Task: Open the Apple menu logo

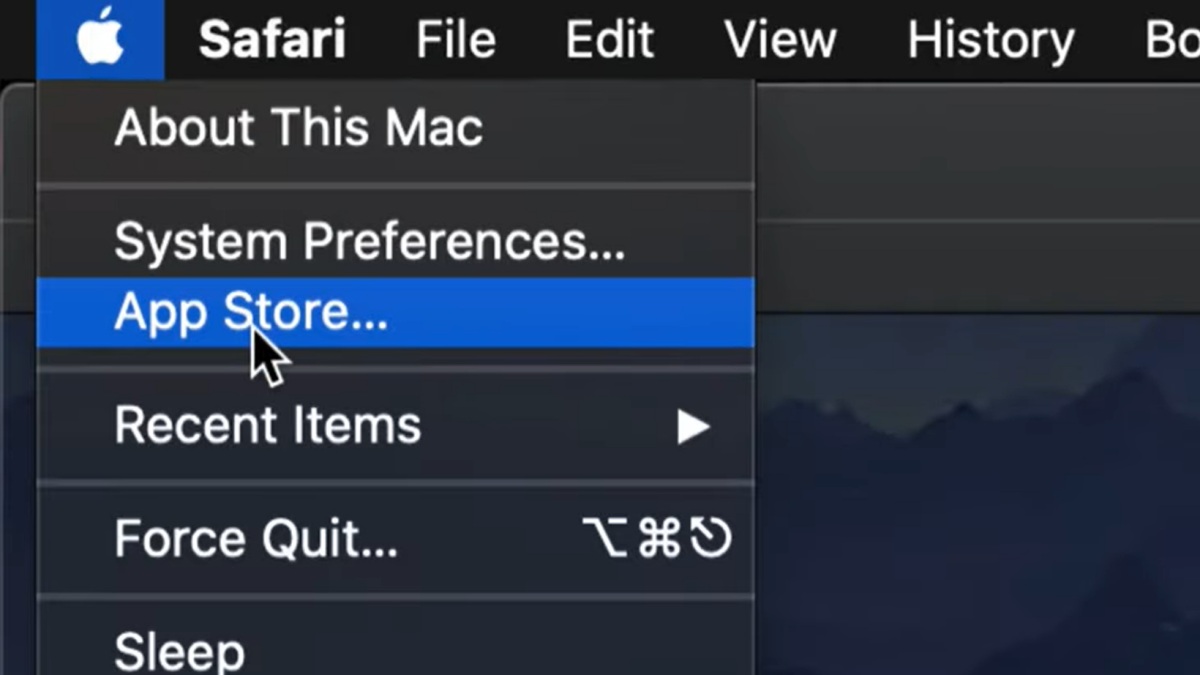Action: tap(100, 39)
